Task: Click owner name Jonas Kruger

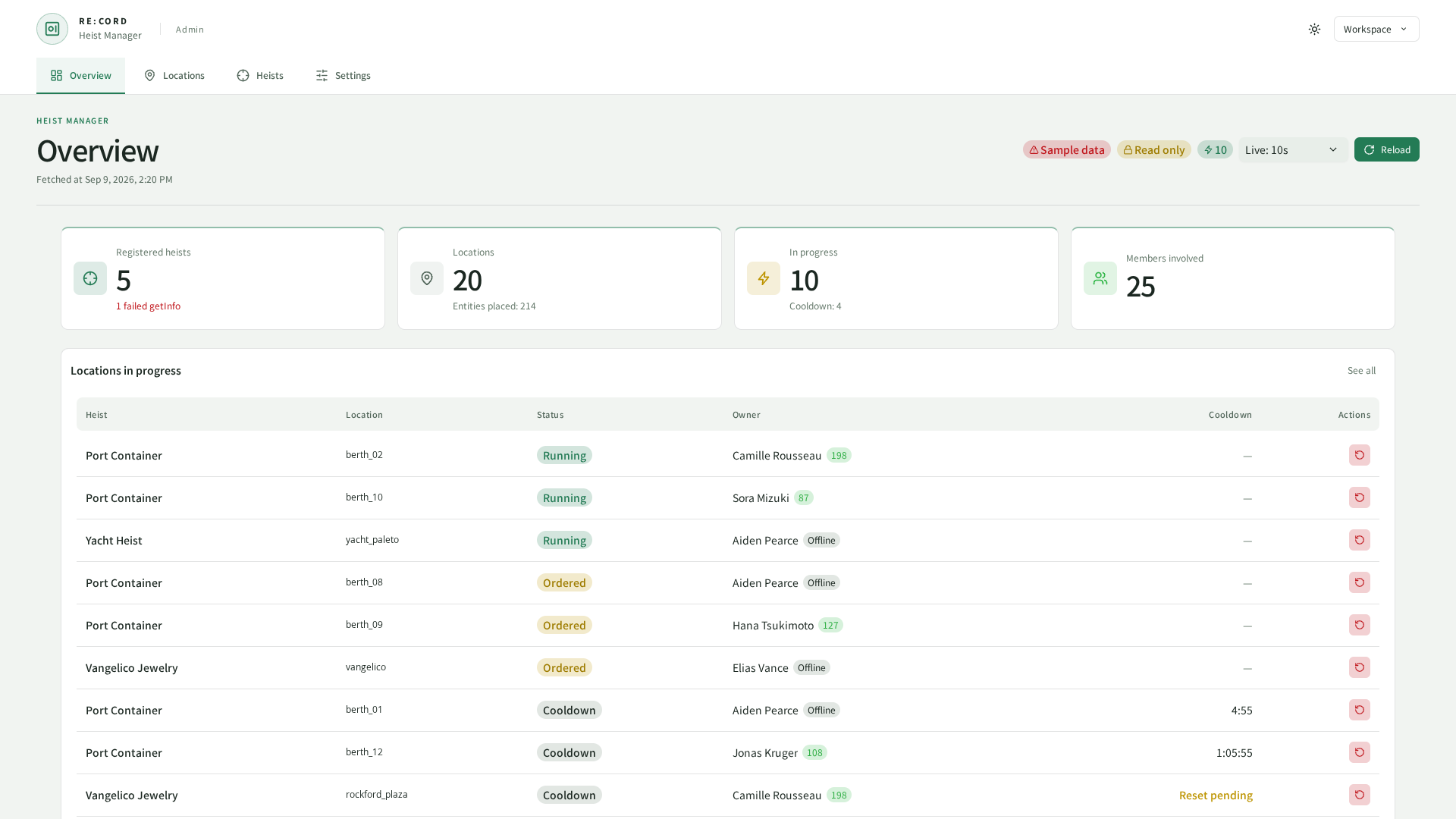Action: pos(765,752)
